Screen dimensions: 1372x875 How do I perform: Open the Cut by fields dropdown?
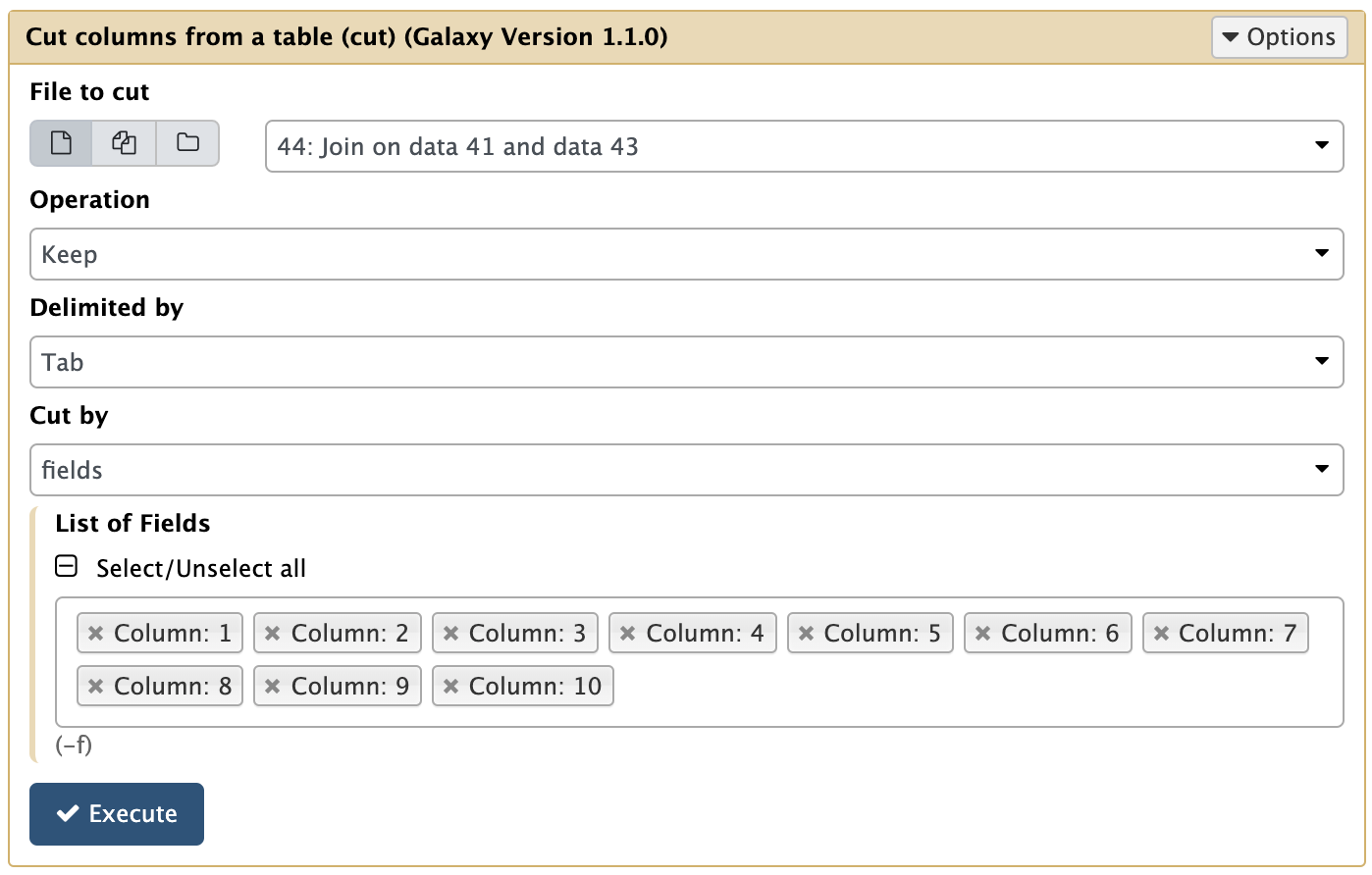[x=686, y=470]
